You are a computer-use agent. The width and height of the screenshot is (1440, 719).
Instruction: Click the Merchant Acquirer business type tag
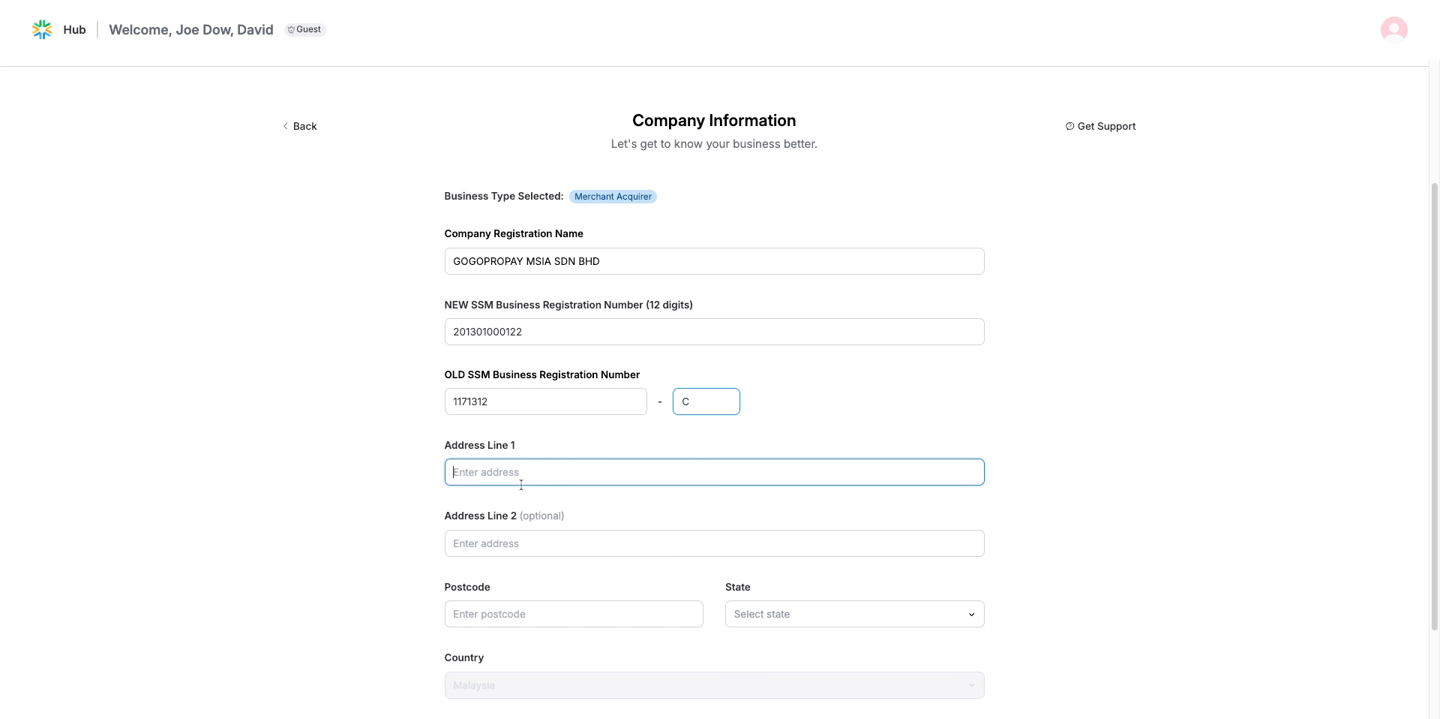(612, 197)
